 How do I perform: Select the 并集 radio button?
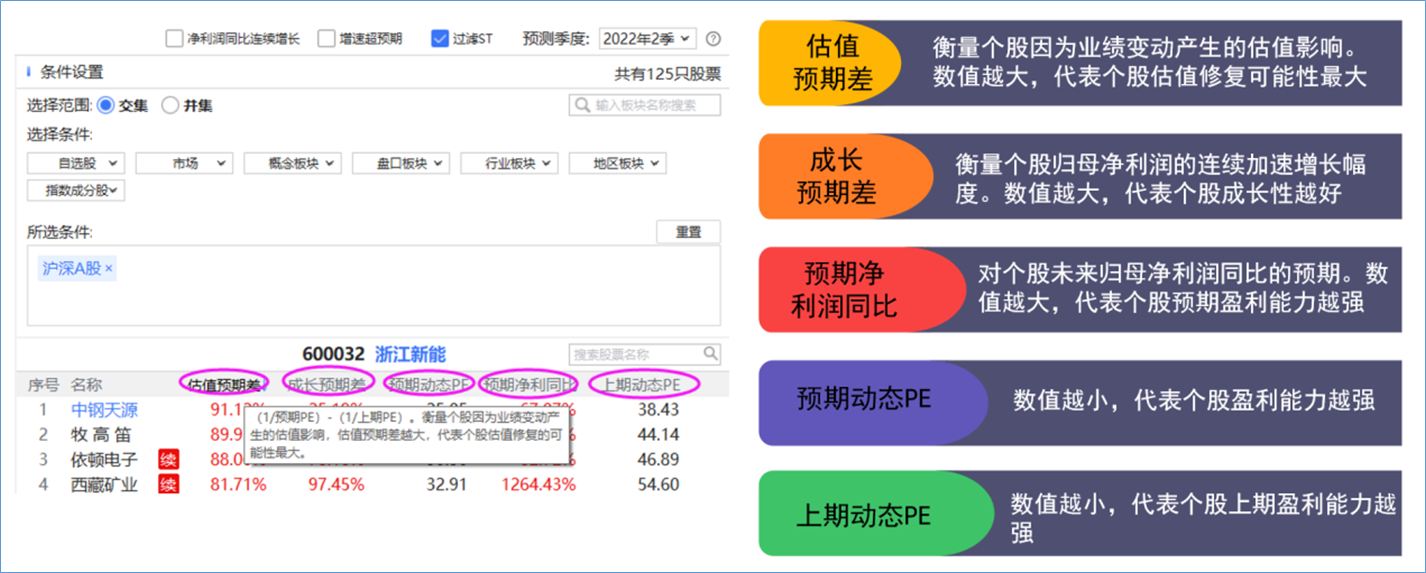170,105
